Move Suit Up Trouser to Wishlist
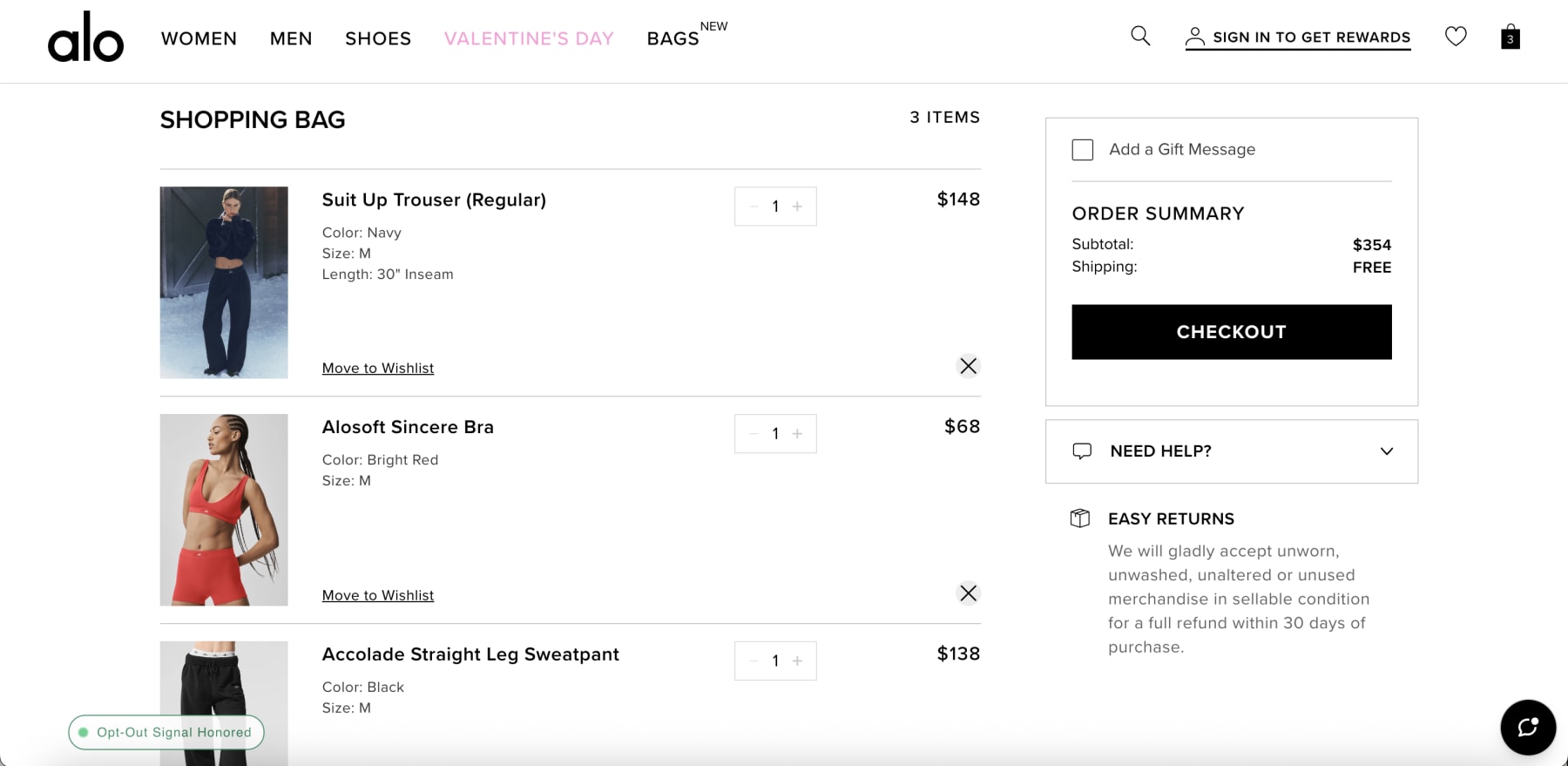Image resolution: width=1568 pixels, height=766 pixels. click(378, 369)
